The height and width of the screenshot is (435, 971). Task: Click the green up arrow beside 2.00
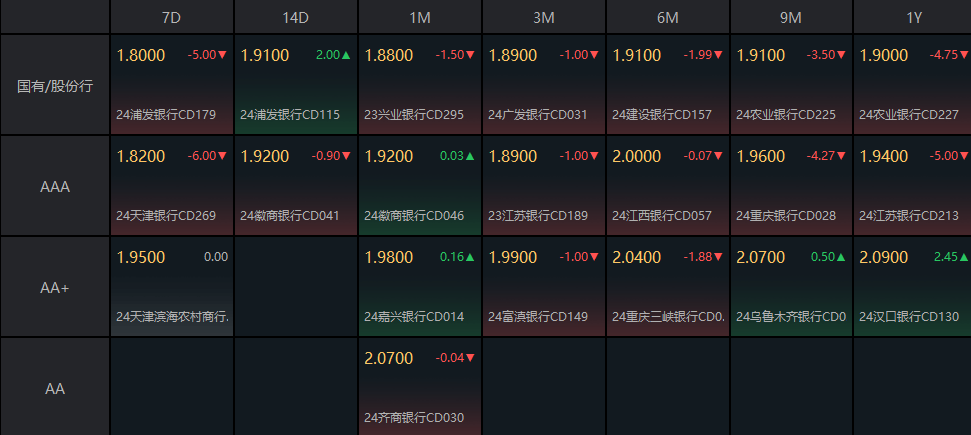(x=346, y=55)
